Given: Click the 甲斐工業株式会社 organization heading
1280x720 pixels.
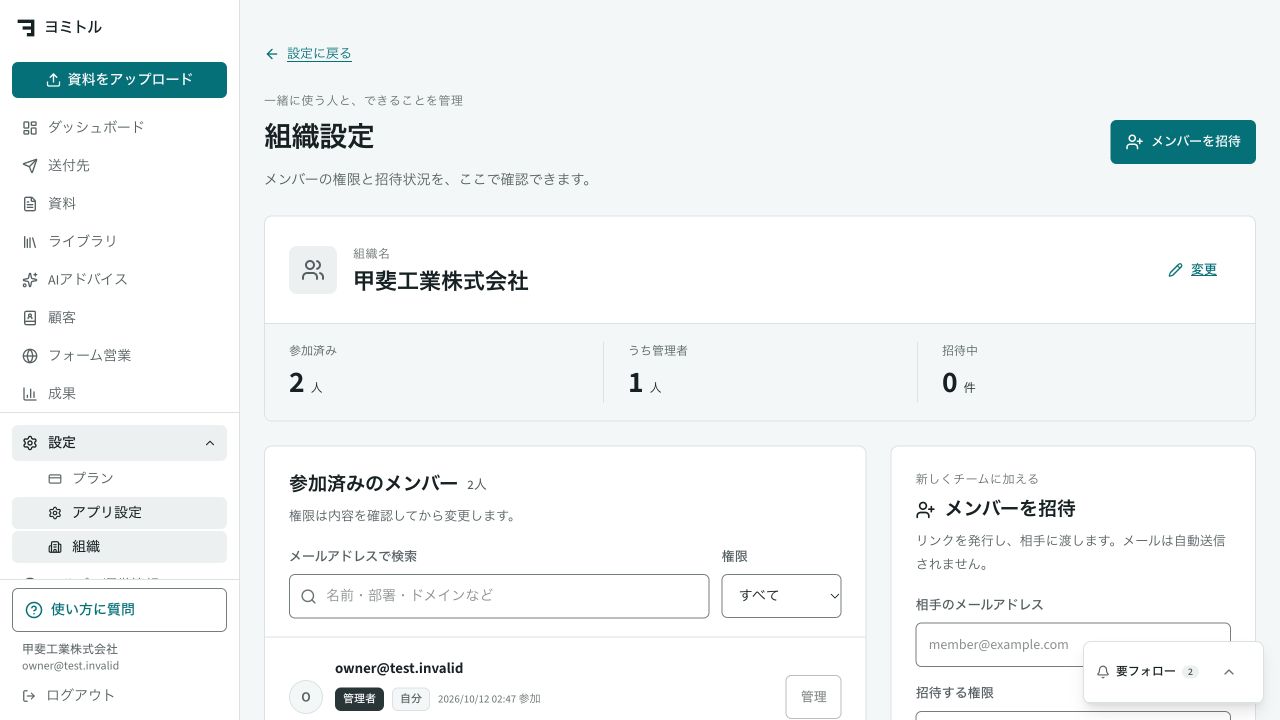Looking at the screenshot, I should pos(441,281).
